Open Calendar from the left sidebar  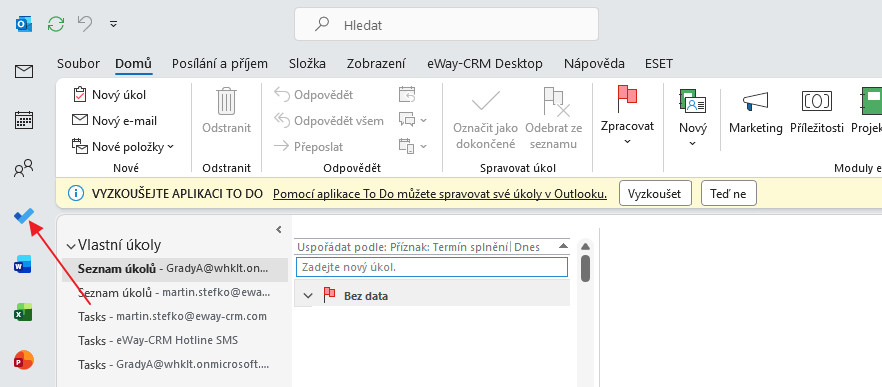[24, 120]
